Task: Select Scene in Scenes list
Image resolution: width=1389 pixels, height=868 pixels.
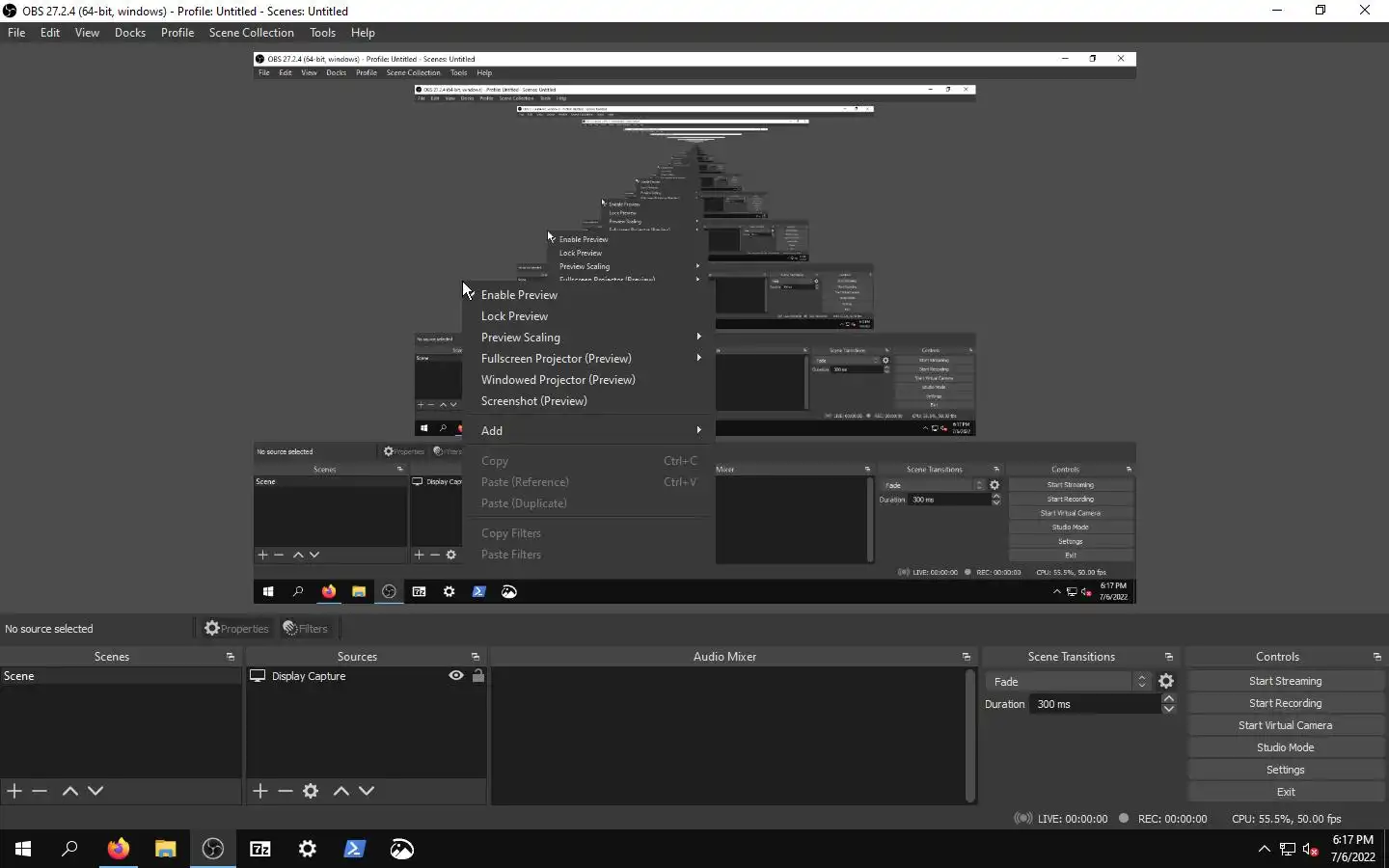Action: point(120,676)
